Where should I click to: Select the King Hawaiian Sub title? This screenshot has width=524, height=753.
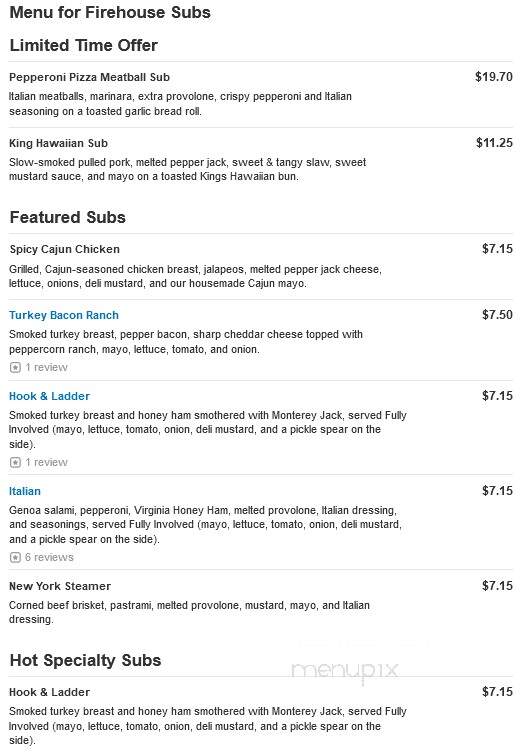coord(59,143)
